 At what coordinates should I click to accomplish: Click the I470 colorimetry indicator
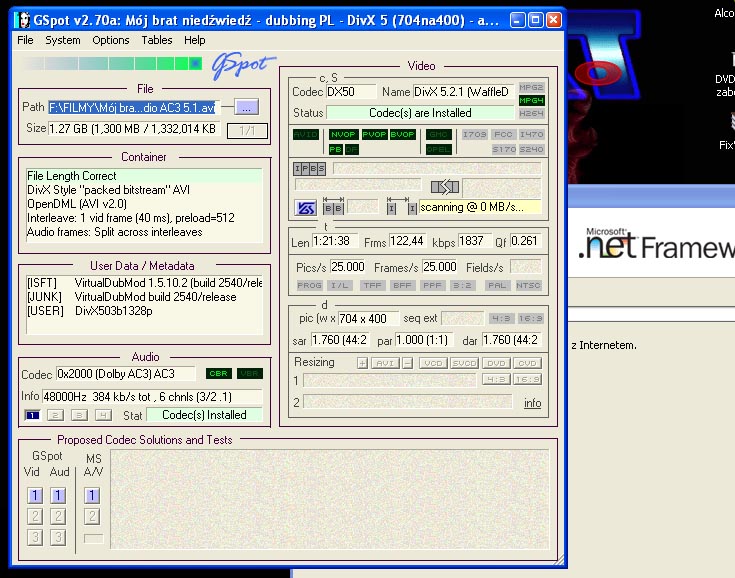(531, 135)
